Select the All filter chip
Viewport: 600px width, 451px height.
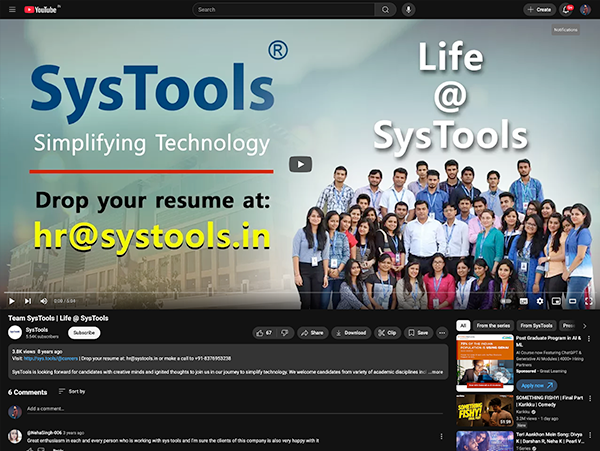[x=463, y=326]
